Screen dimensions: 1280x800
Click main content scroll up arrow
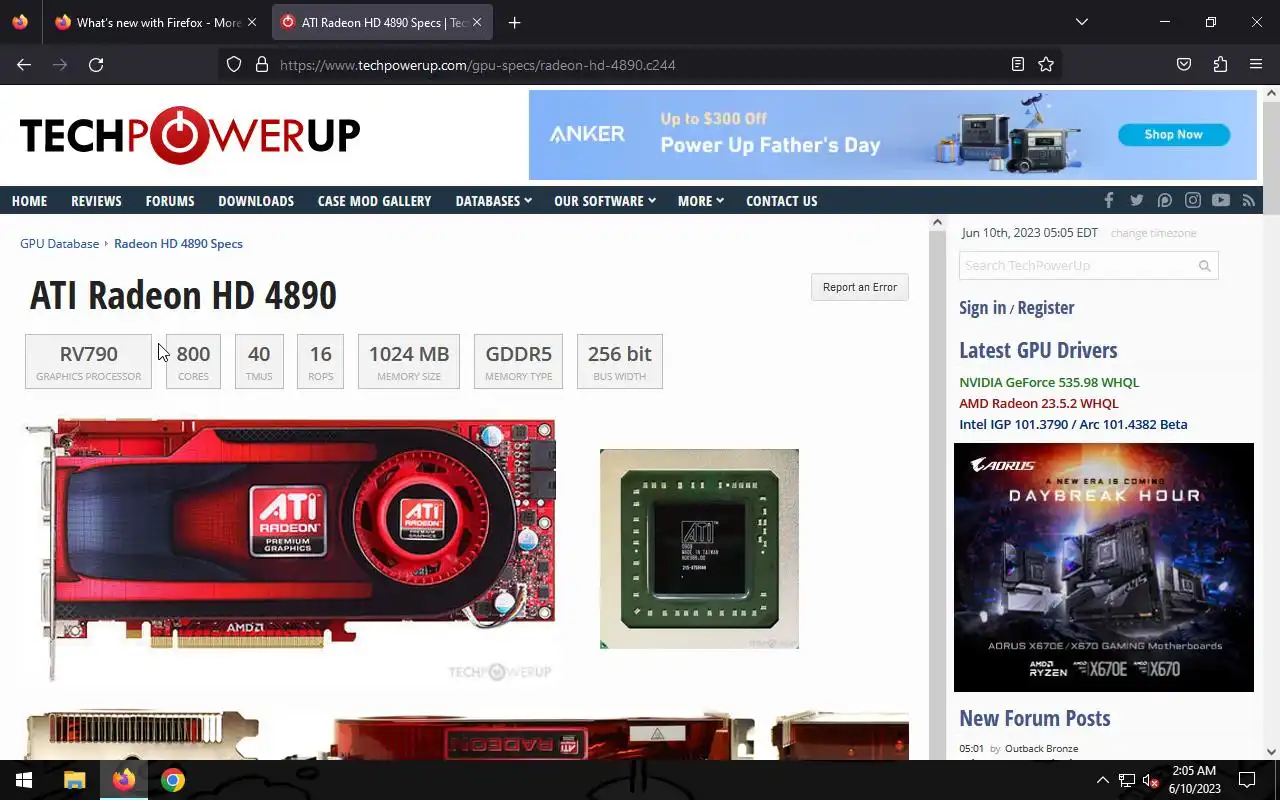(x=937, y=222)
